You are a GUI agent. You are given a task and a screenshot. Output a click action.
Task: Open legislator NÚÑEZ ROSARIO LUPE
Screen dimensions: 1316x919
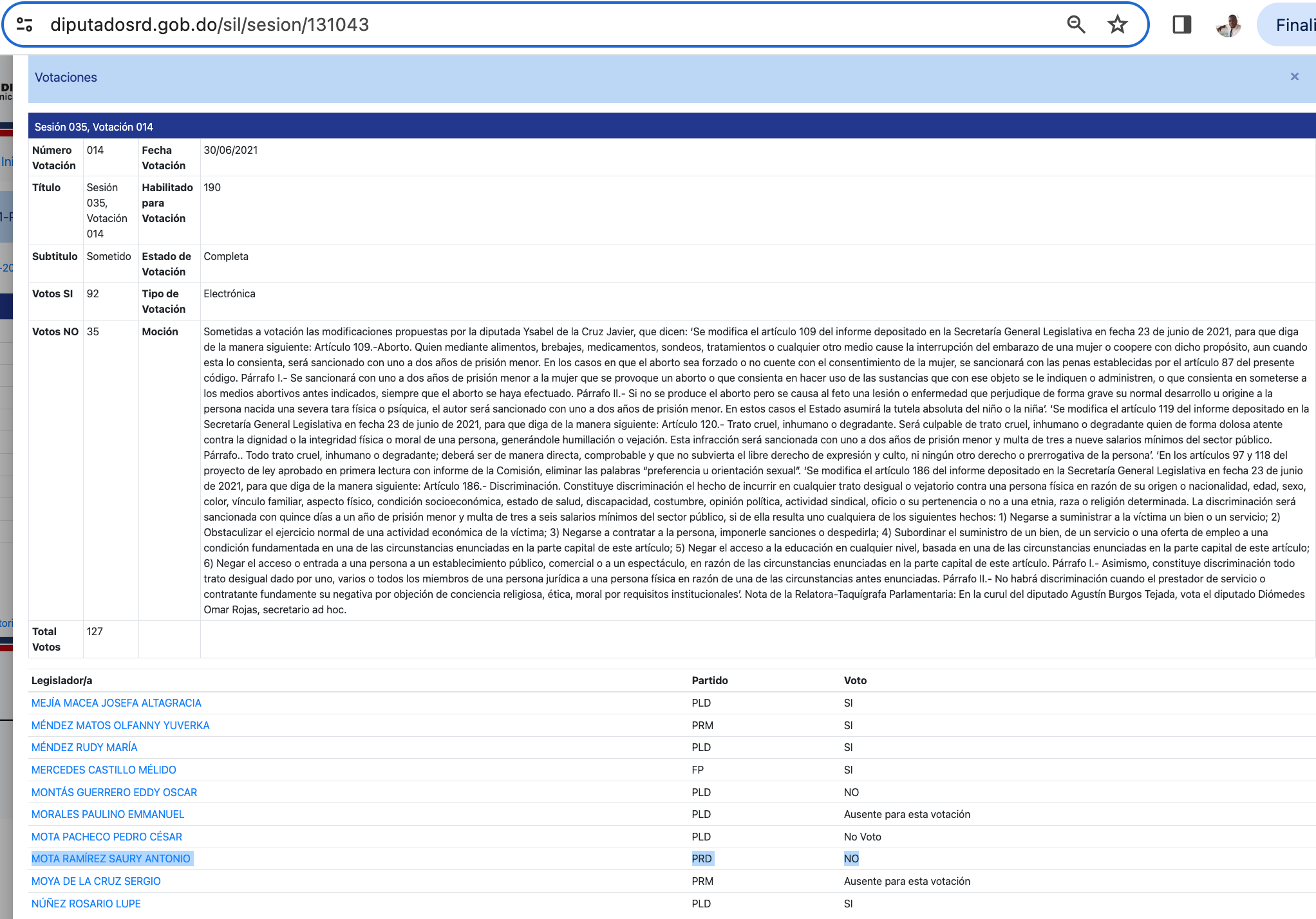coord(86,904)
